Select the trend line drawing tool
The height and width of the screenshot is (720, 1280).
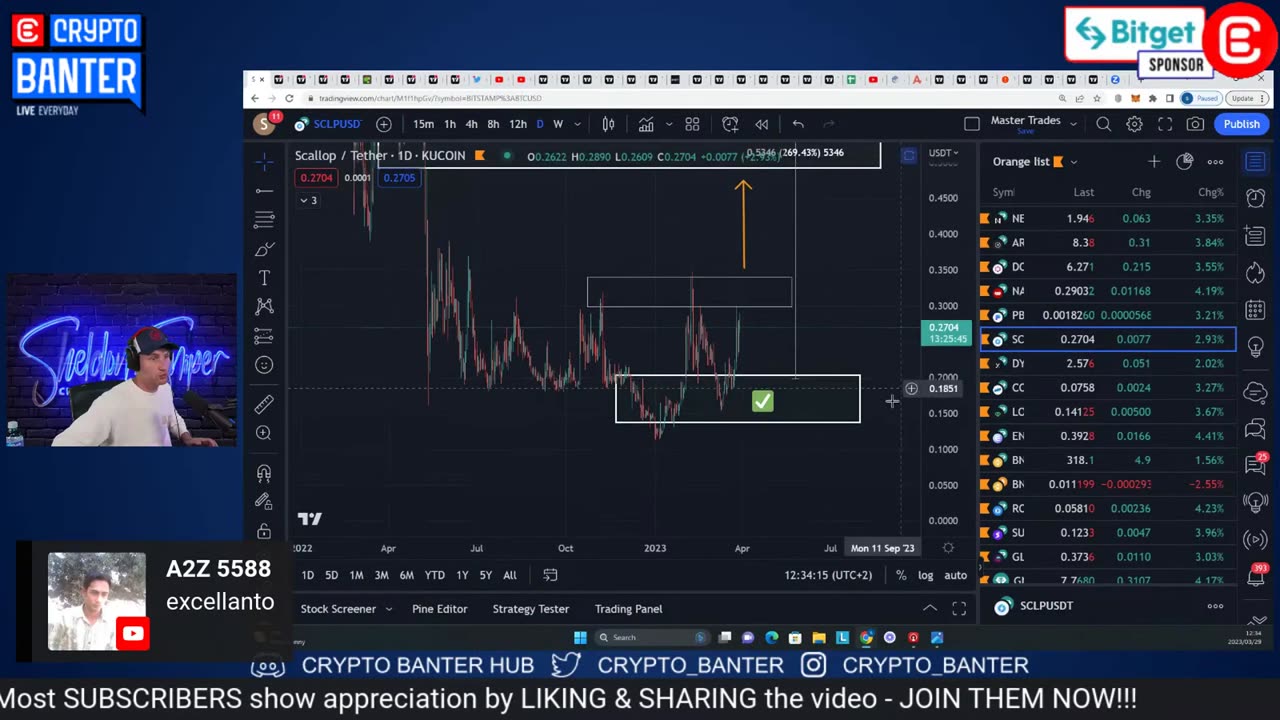(x=264, y=190)
